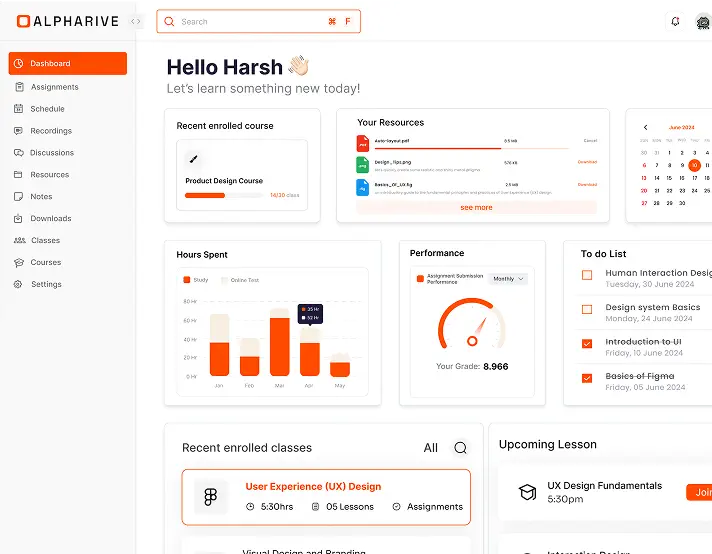Click the Dashboard clock icon in sidebar
Viewport: 712px width, 554px height.
click(x=19, y=64)
